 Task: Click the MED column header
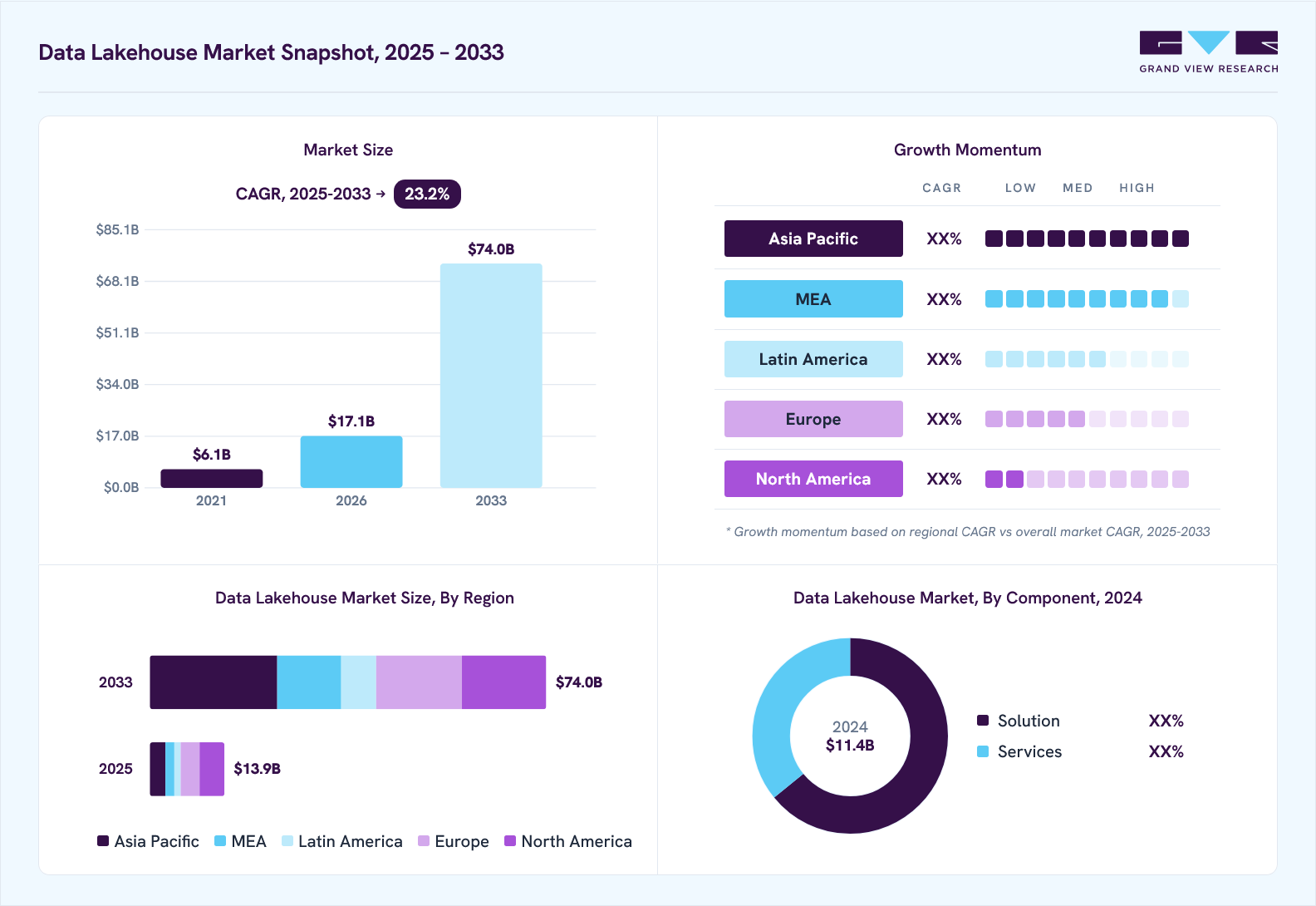[1078, 188]
